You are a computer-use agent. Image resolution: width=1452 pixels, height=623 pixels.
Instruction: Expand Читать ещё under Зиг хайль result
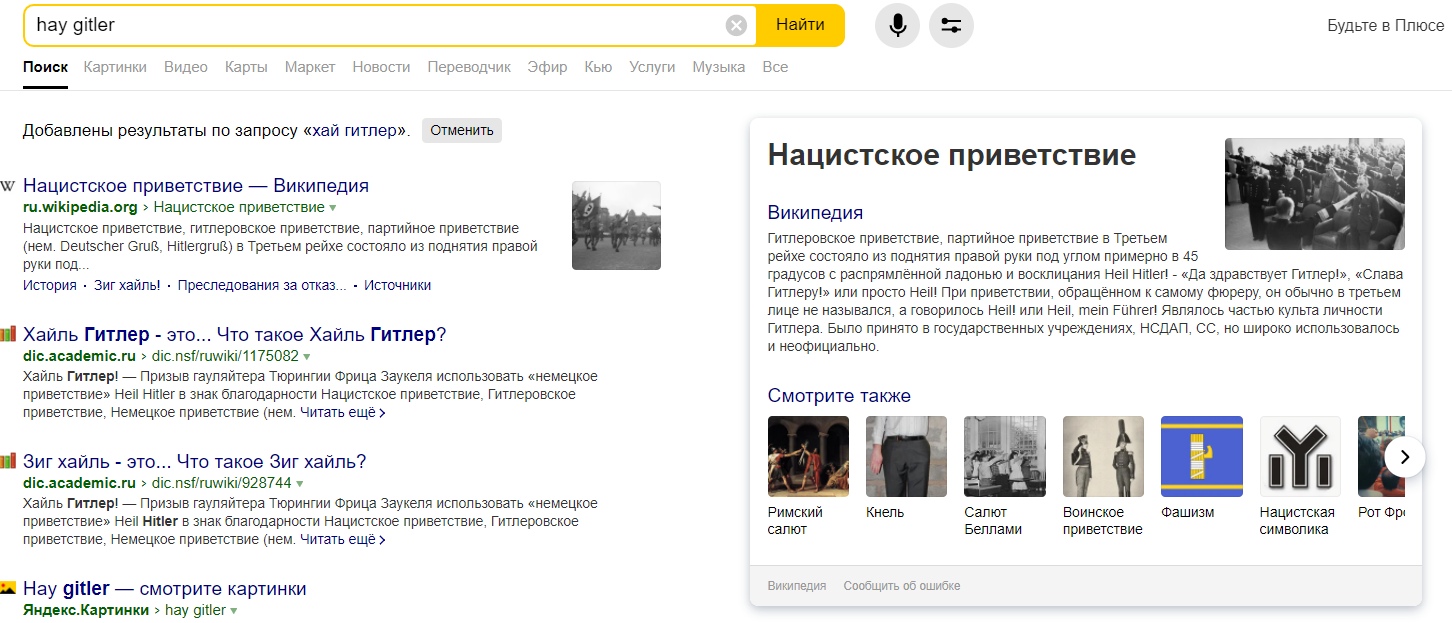click(342, 539)
